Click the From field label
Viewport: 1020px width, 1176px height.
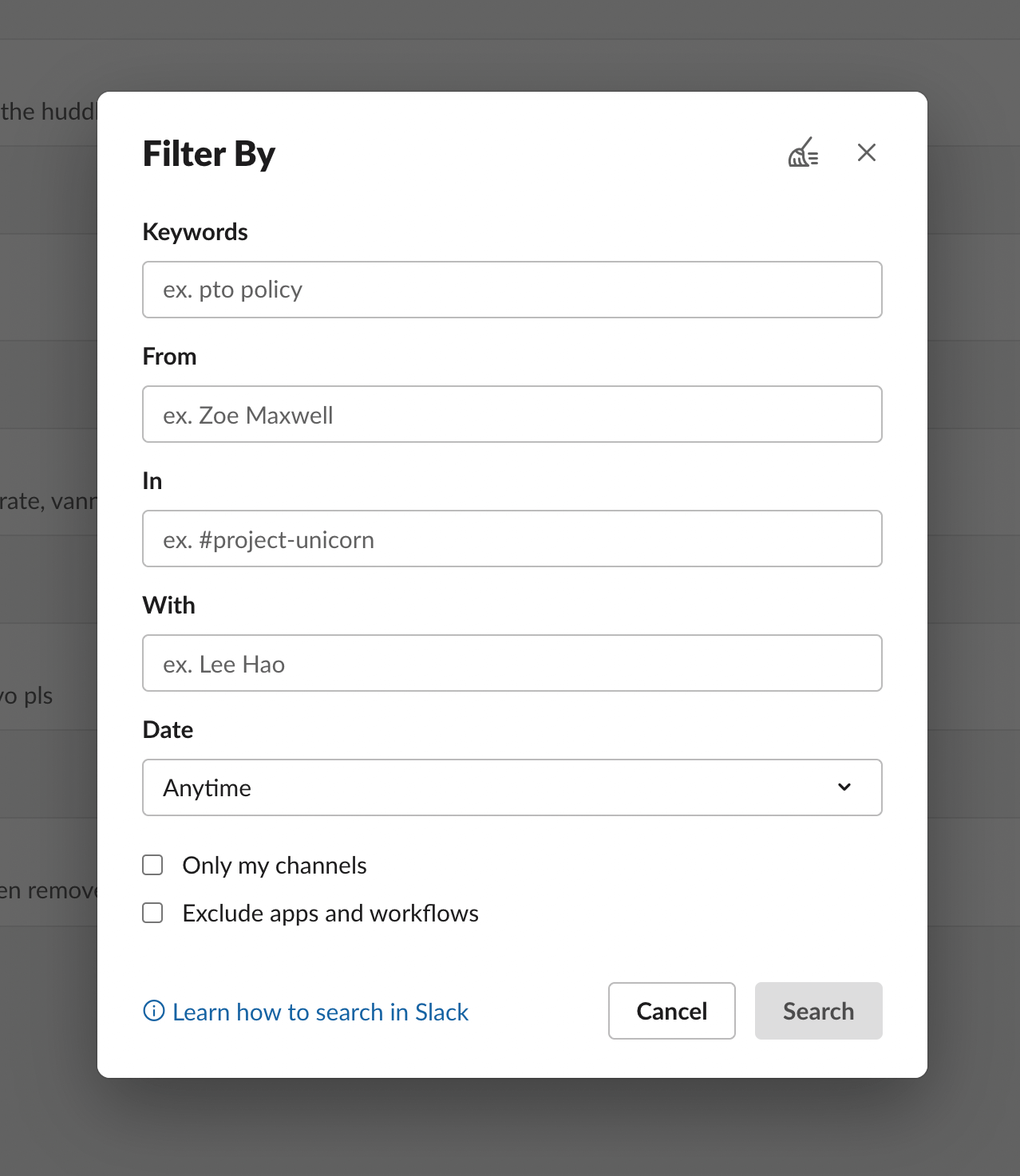[x=169, y=357]
